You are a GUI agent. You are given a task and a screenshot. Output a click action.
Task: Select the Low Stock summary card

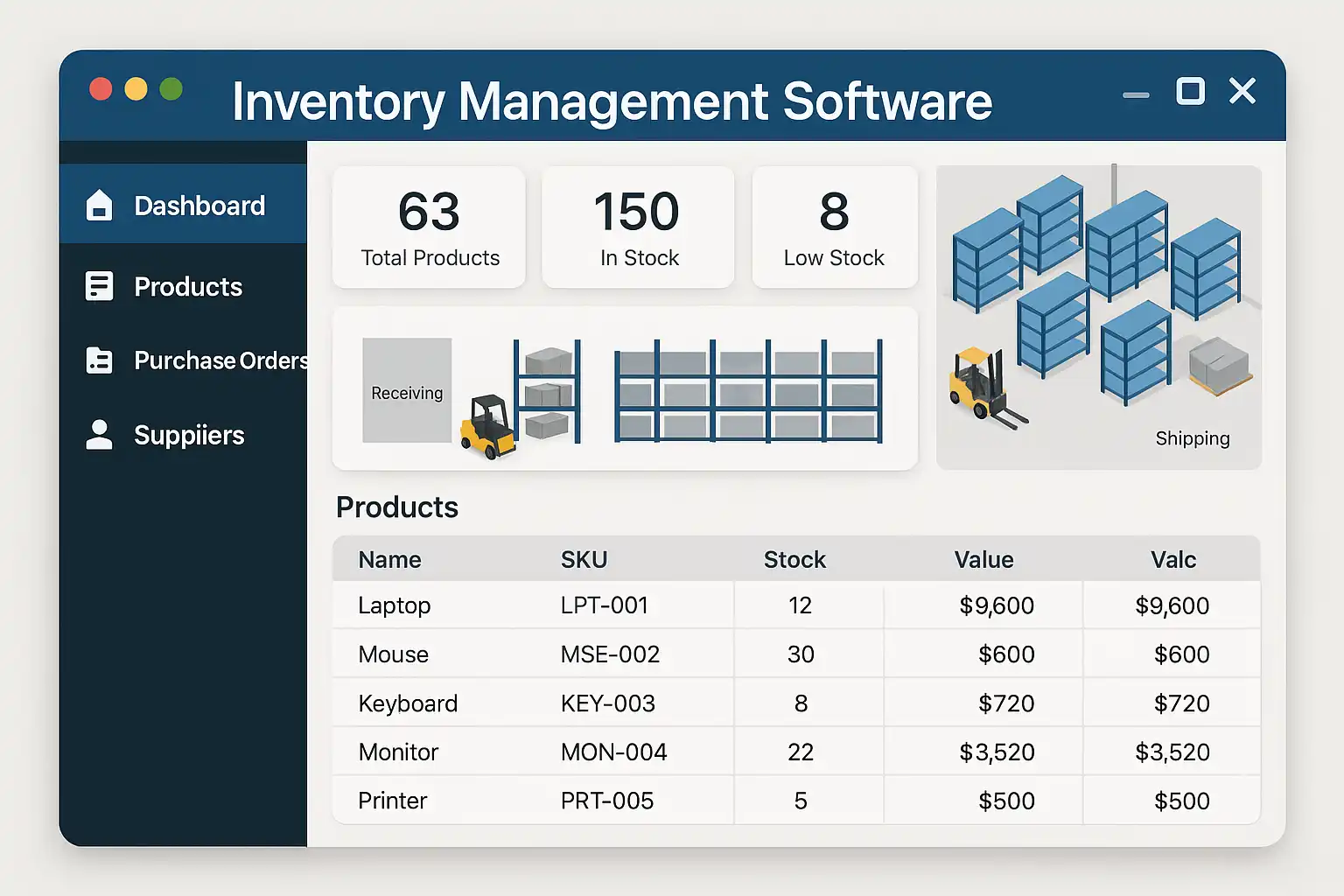tap(834, 227)
